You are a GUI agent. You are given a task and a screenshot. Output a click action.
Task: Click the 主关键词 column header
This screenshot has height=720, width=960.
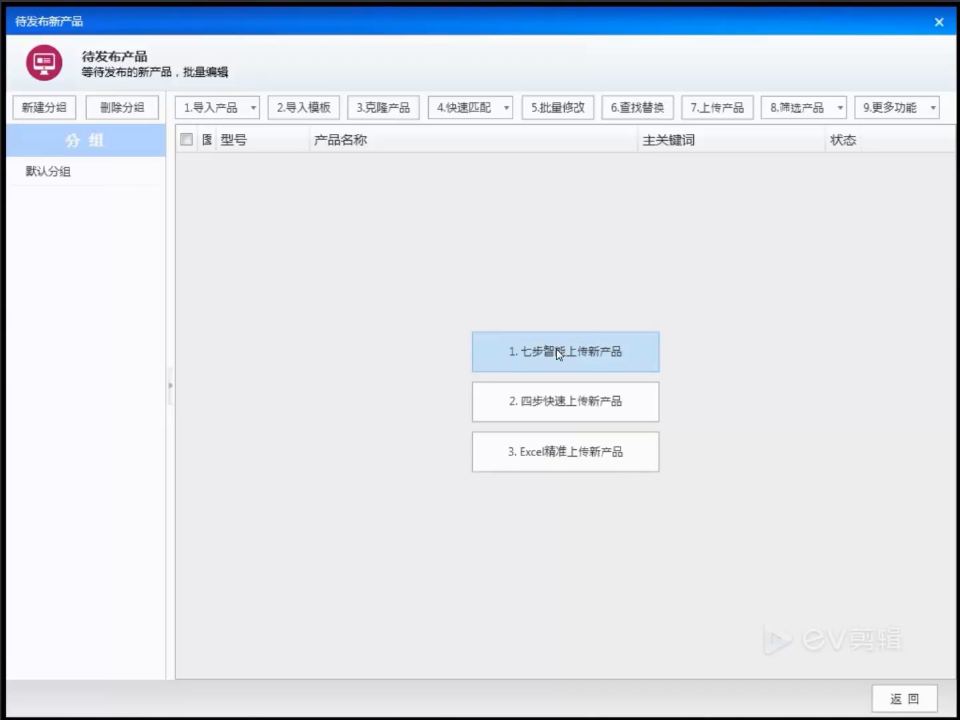point(732,140)
